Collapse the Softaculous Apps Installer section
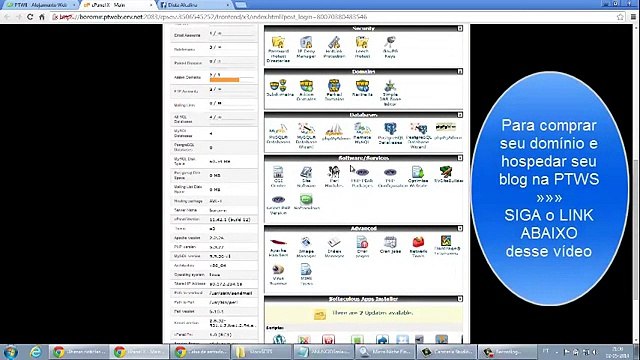Image resolution: width=640 pixels, height=360 pixels. [x=460, y=299]
